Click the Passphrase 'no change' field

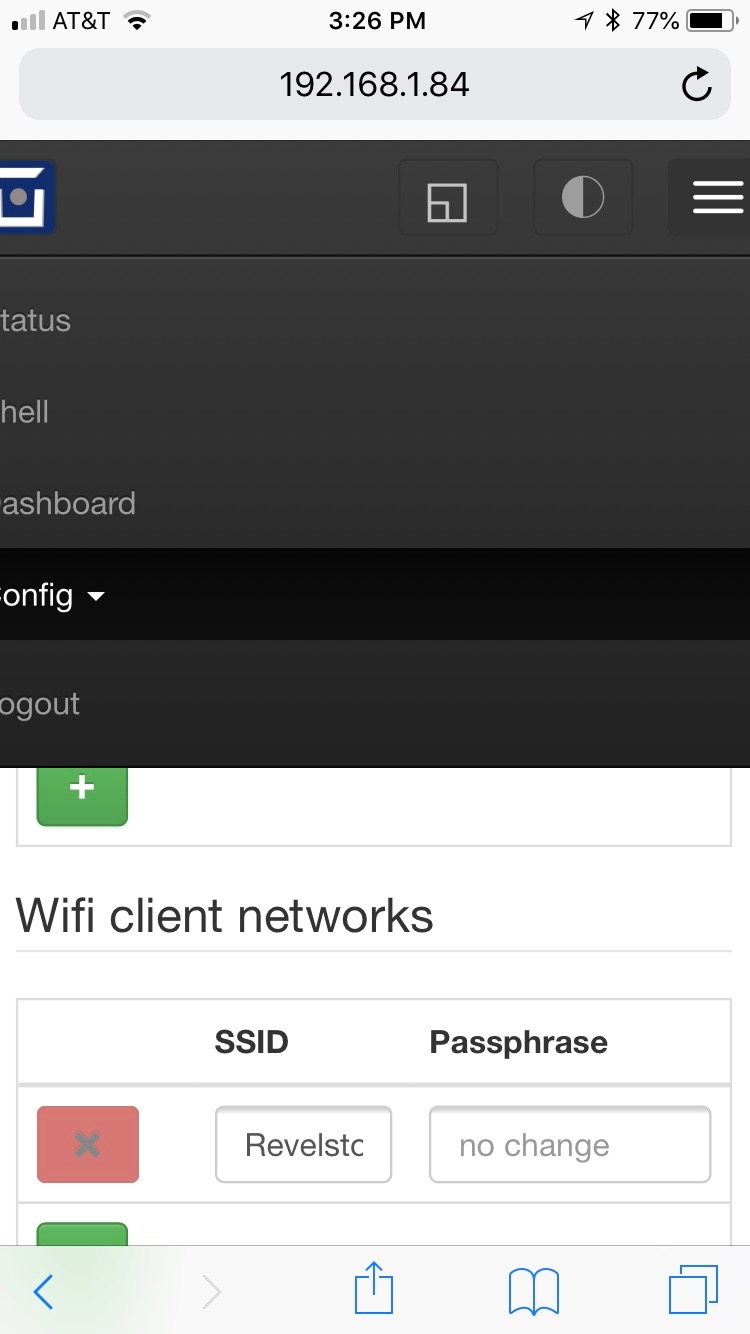[x=569, y=1144]
